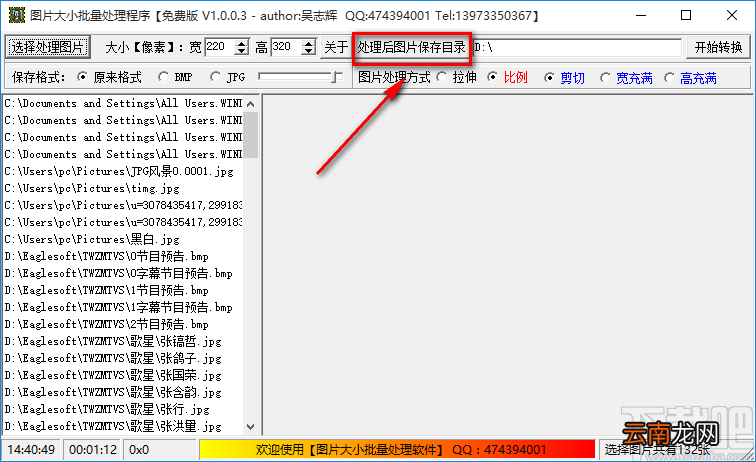The width and height of the screenshot is (756, 462).
Task: Select 1字幕节目预告.bmp in file list
Action: coord(123,307)
